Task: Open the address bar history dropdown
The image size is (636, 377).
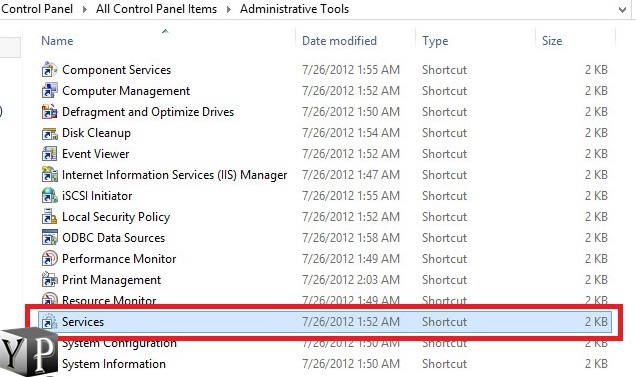Action: (x=622, y=9)
